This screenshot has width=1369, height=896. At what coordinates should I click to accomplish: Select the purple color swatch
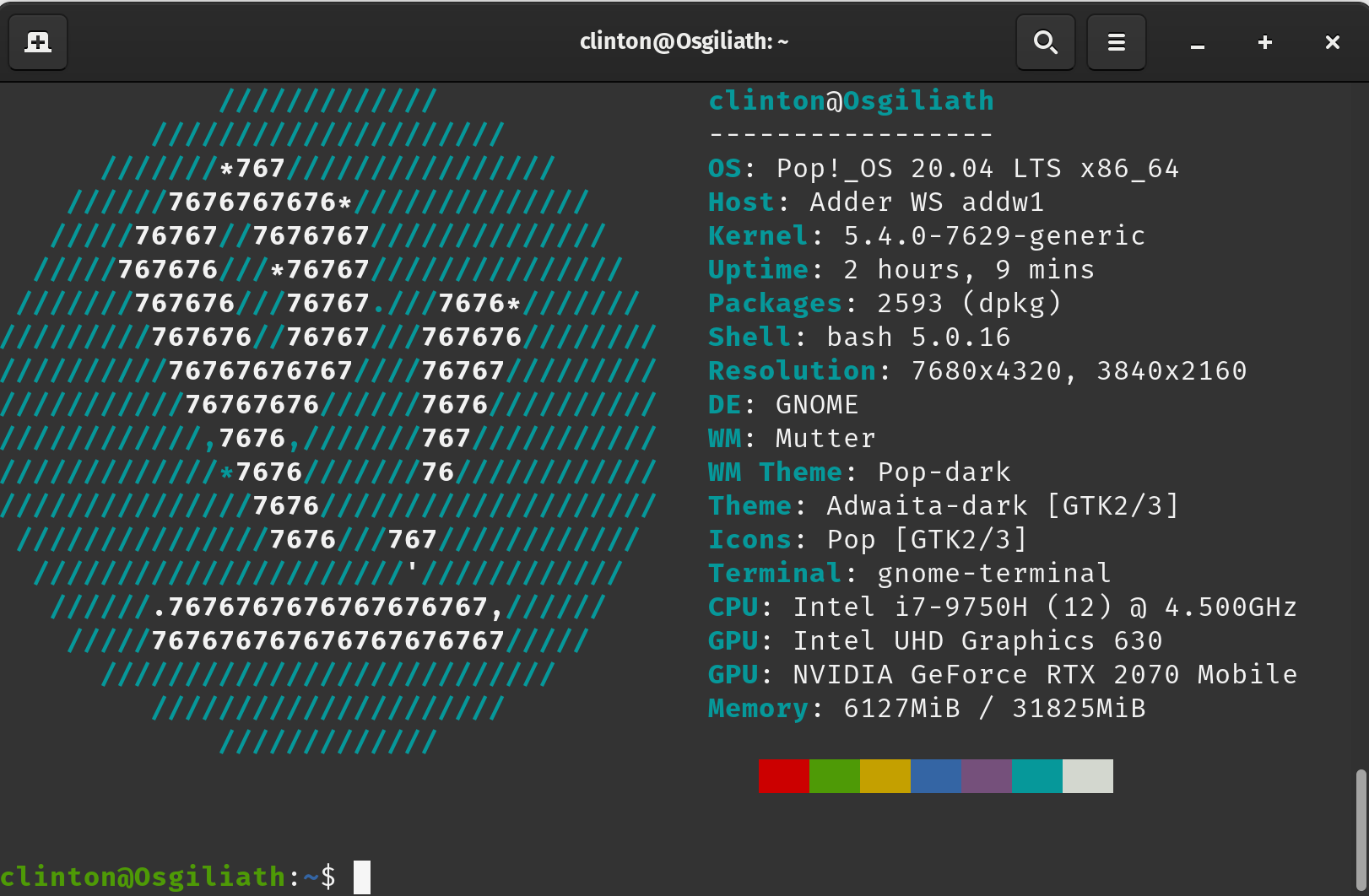pos(986,775)
